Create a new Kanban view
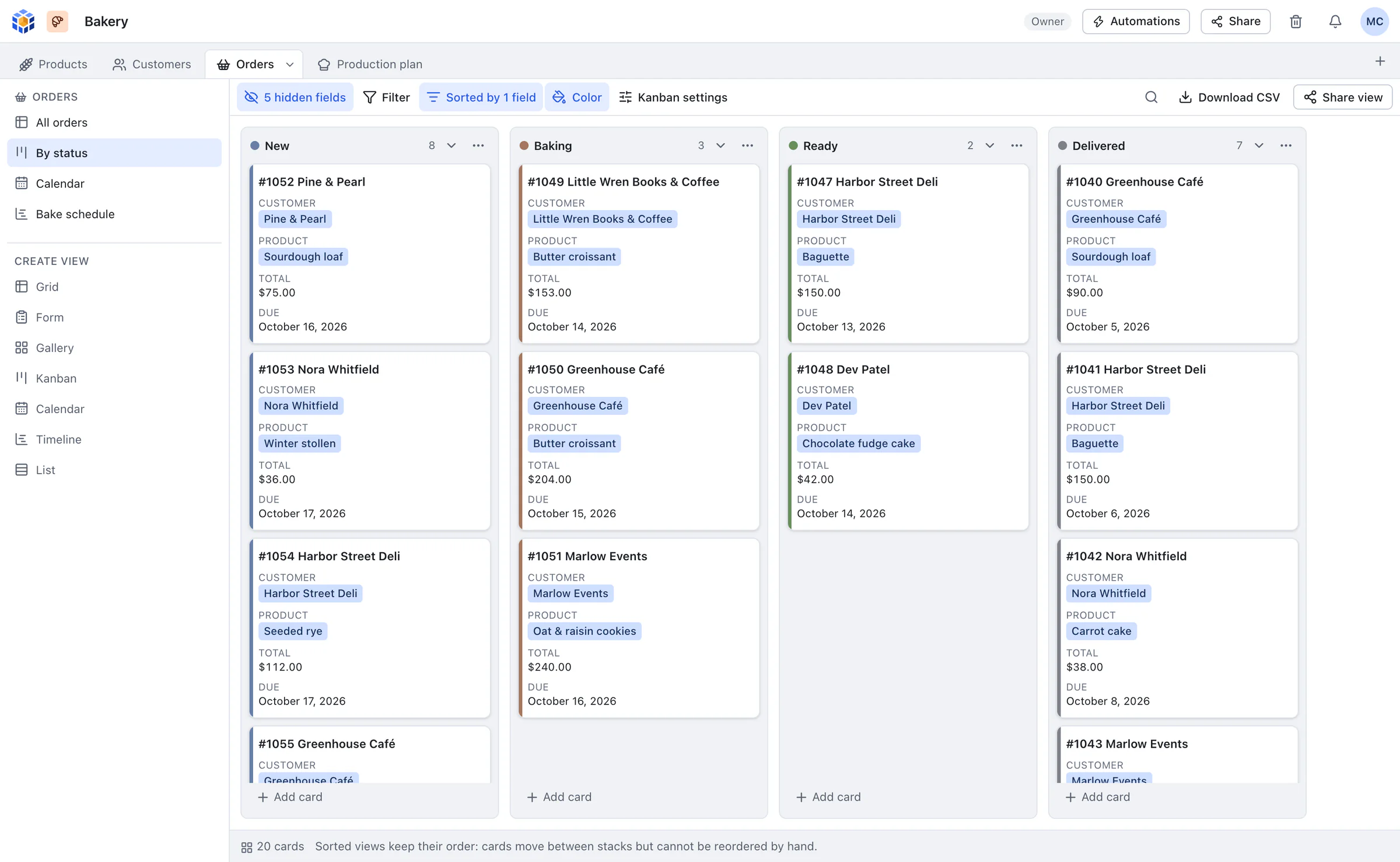 (114, 378)
